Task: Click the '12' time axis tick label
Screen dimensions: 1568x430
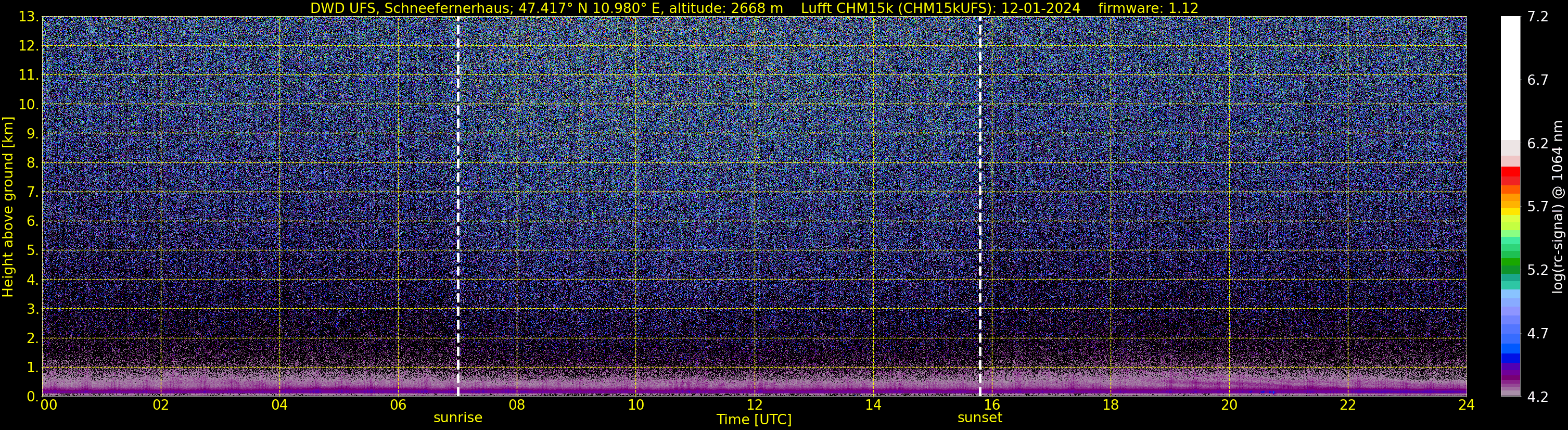Action: (x=754, y=405)
